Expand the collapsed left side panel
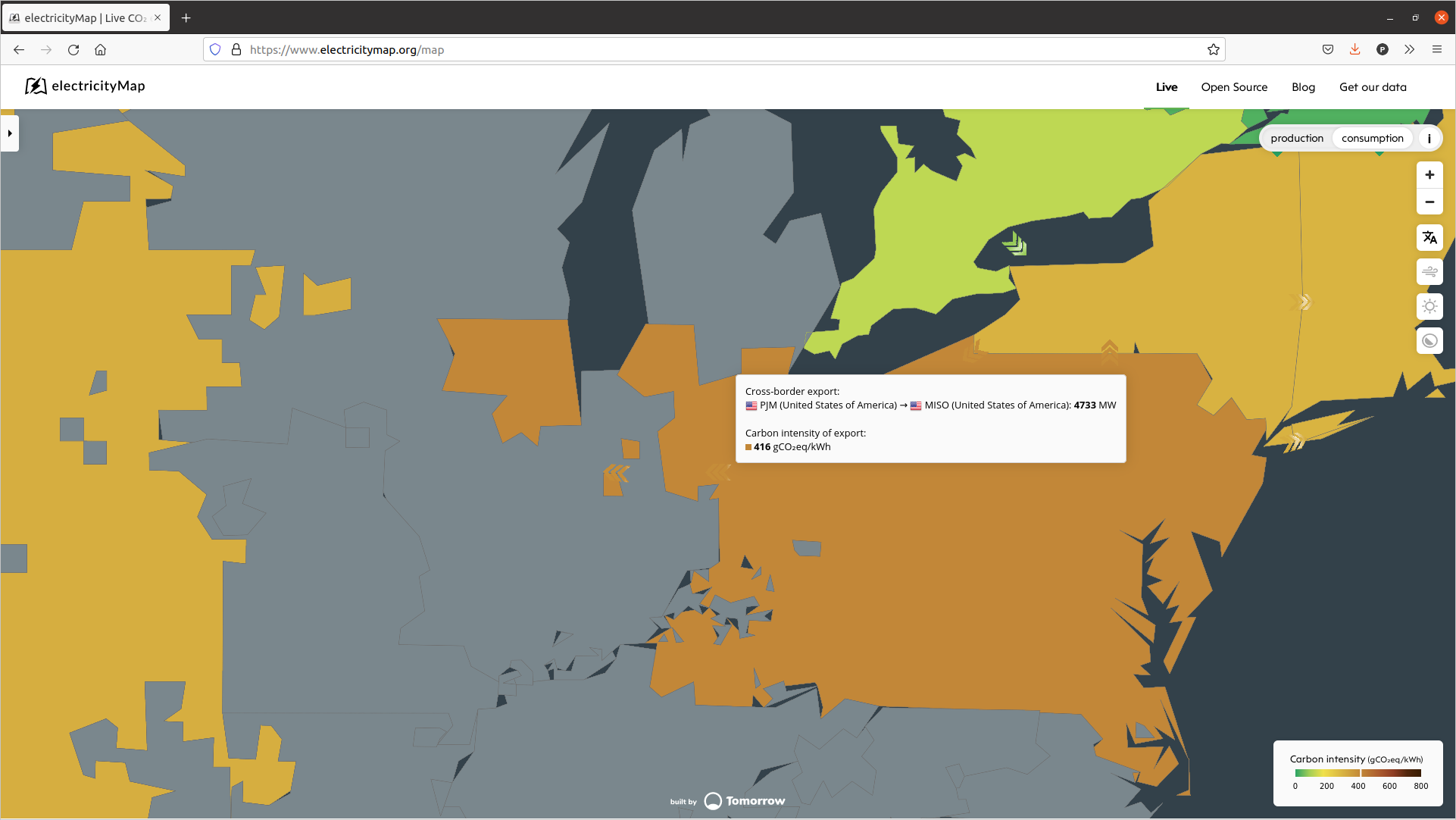The image size is (1456, 820). [10, 133]
